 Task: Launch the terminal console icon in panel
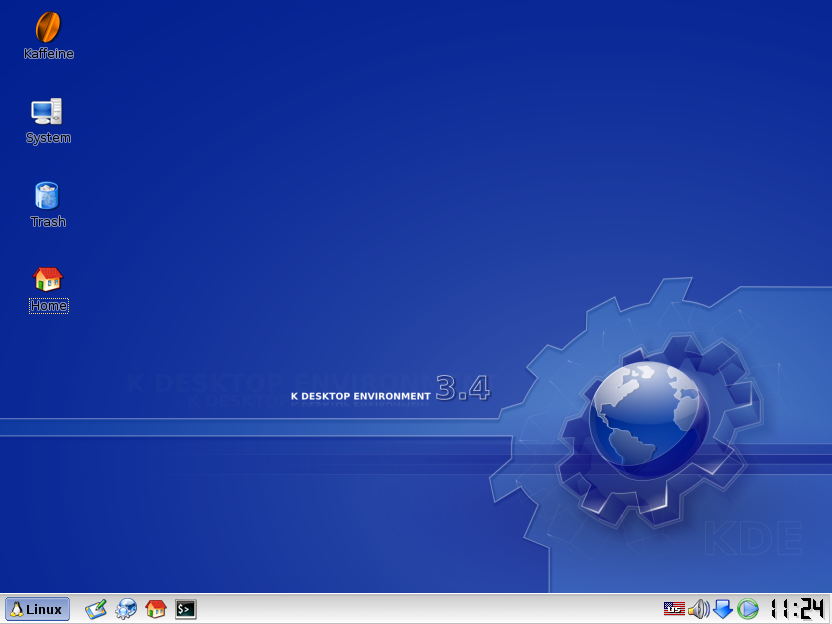pyautogui.click(x=186, y=609)
